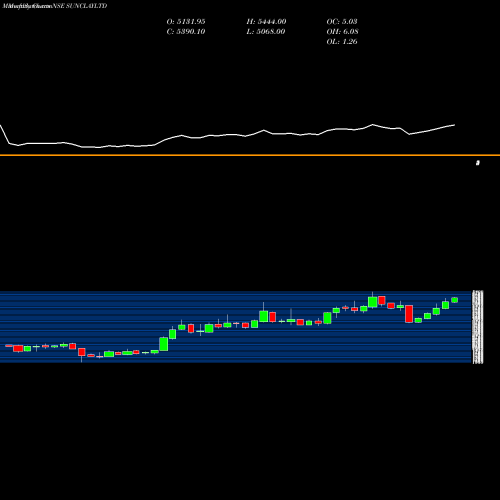Select the OH: 6.08 value
Viewport: 500px width, 500px height.
[x=342, y=31]
